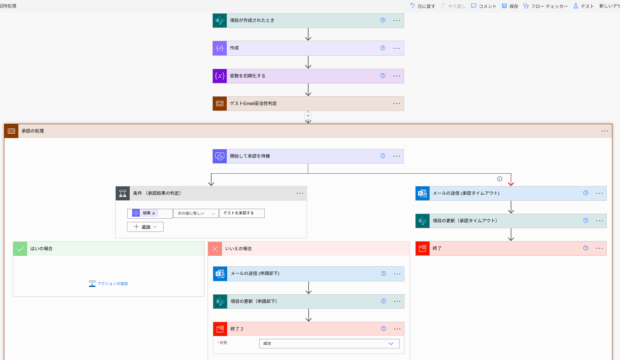The image size is (620, 360).
Task: Collapse the 終了 2 action header
Action: pos(309,329)
